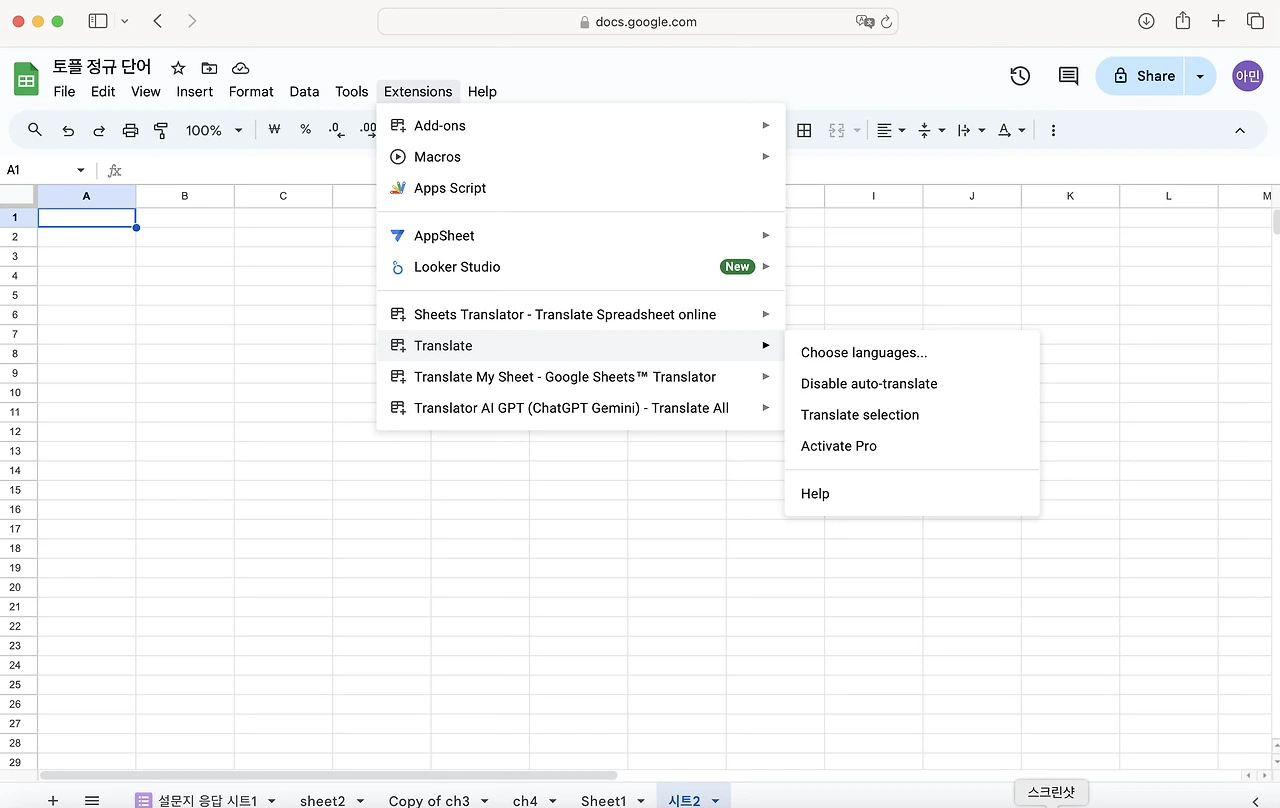Click the Safari sidebar toggle icon
The height and width of the screenshot is (808, 1280).
coord(98,21)
